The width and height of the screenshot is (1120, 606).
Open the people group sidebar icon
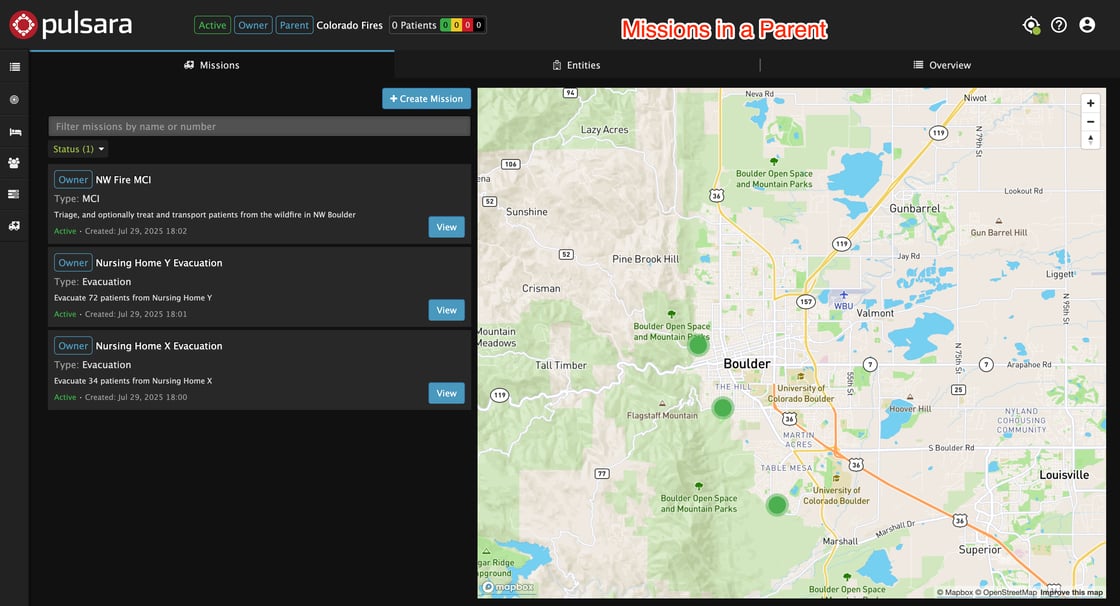click(x=14, y=162)
